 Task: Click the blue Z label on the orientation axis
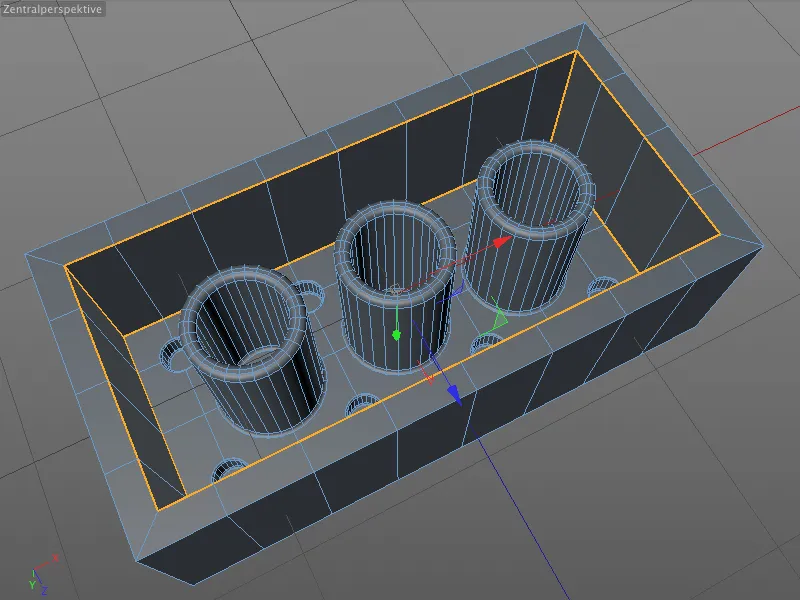pyautogui.click(x=44, y=589)
